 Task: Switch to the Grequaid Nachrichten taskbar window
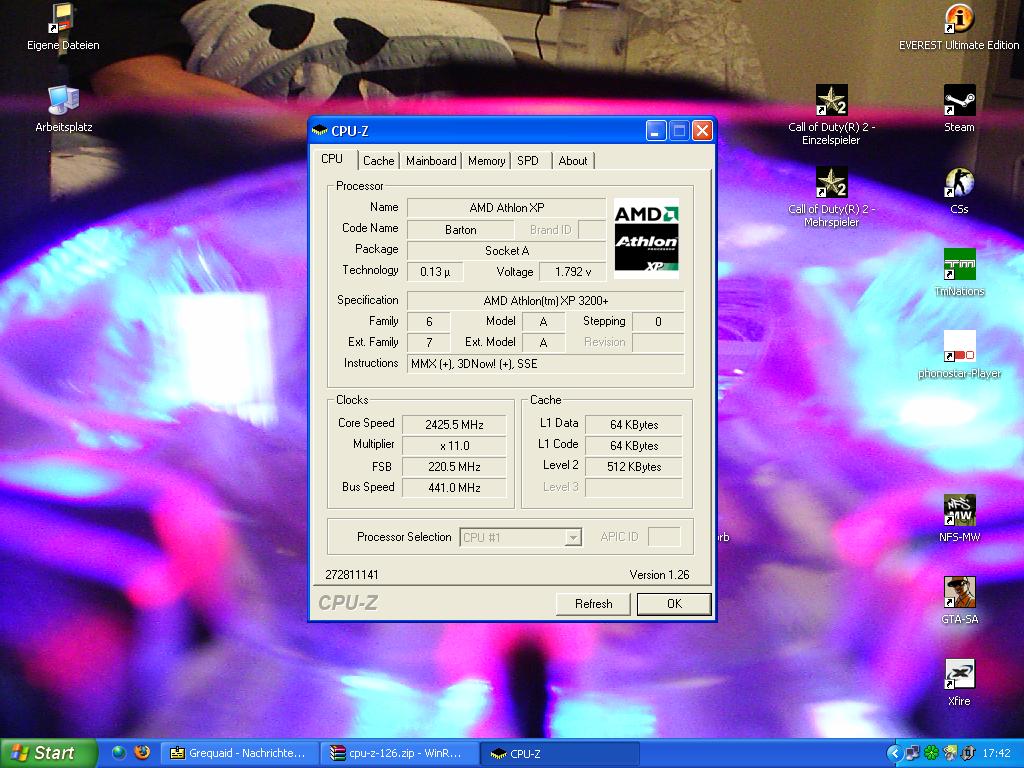238,753
